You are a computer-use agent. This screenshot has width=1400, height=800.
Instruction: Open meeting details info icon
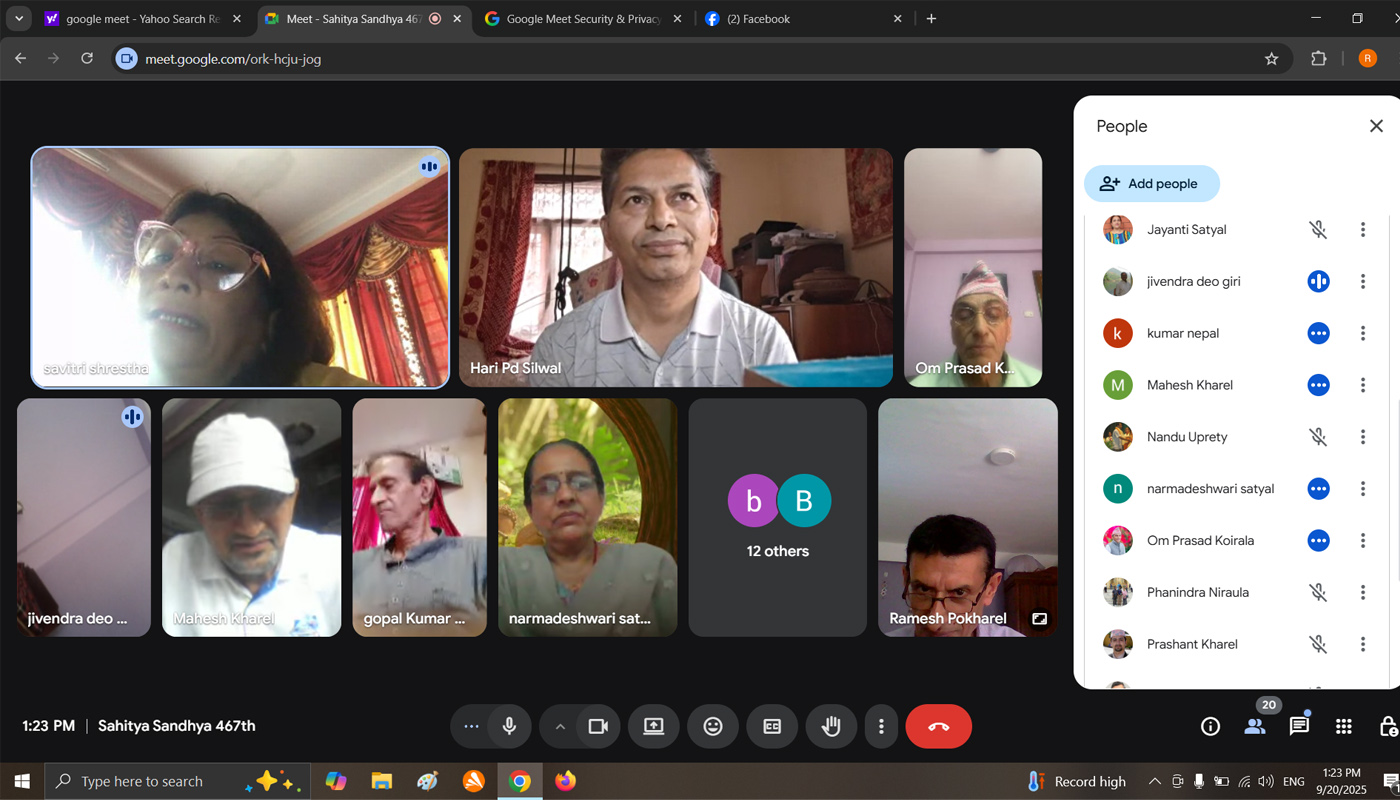[1210, 727]
